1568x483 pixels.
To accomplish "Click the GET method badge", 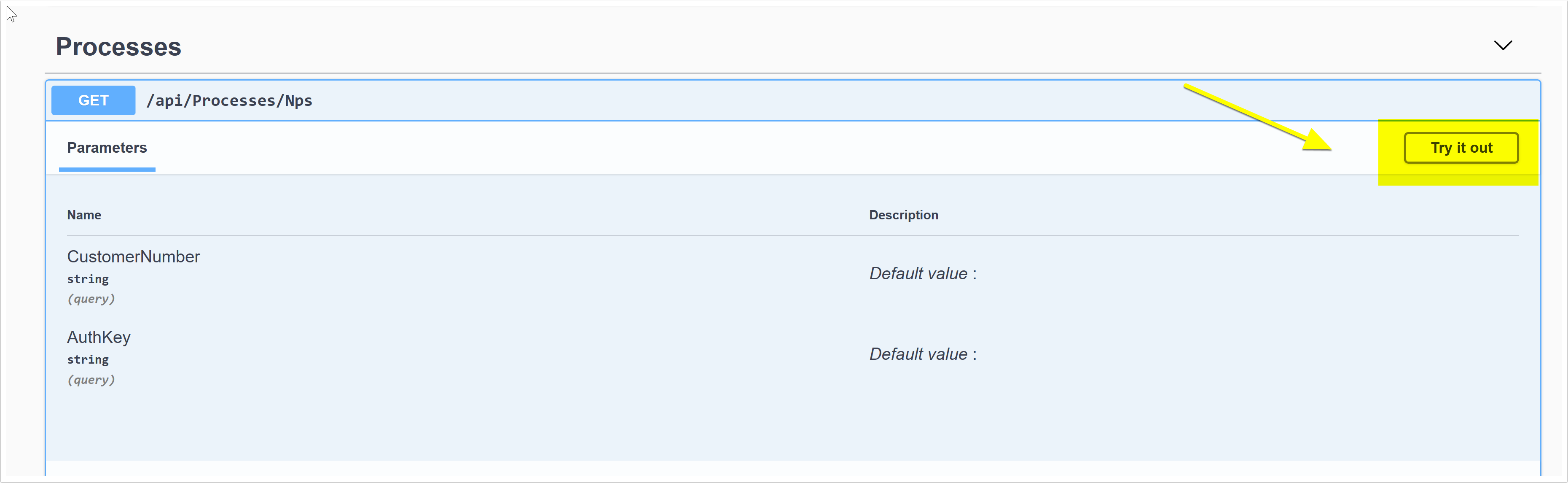I will [x=93, y=100].
